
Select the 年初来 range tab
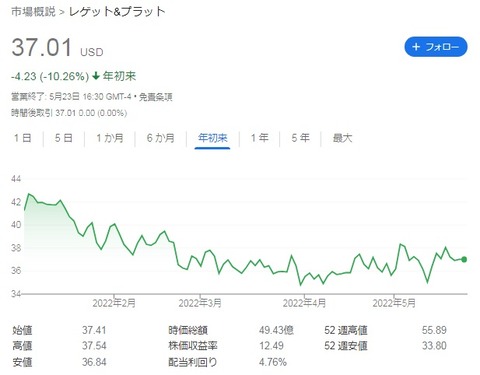pos(213,138)
